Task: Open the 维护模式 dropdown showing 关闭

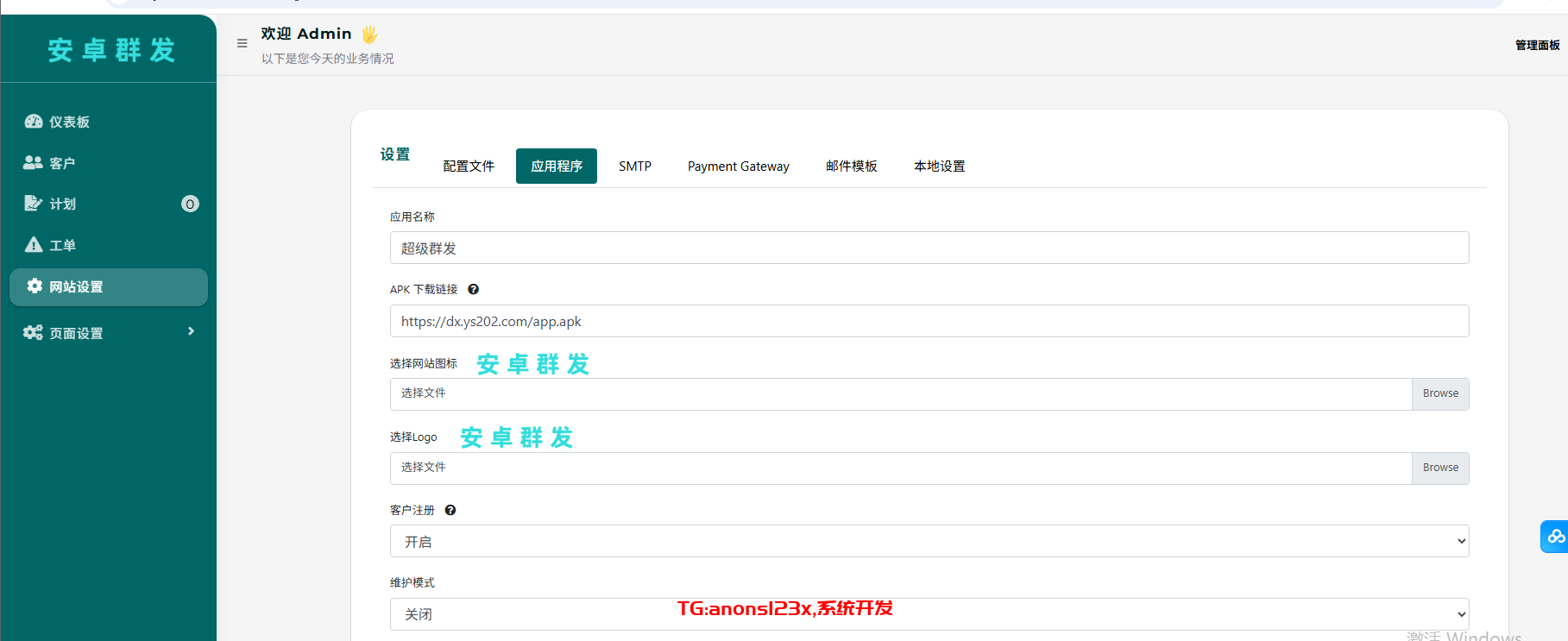Action: (x=929, y=614)
